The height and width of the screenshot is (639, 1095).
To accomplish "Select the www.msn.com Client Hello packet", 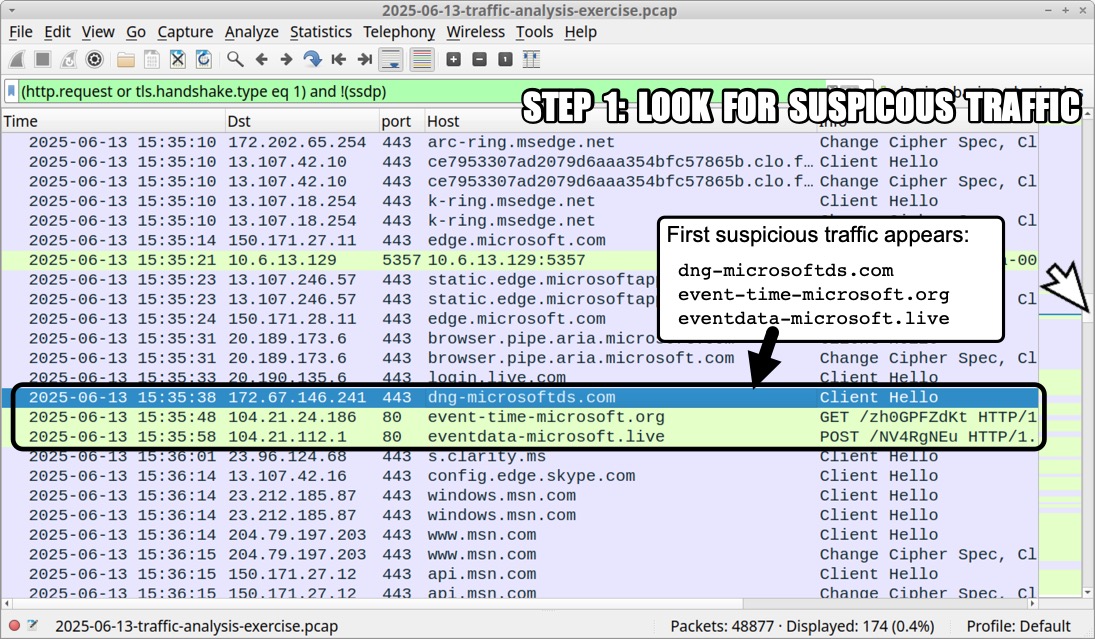I will pos(520,534).
